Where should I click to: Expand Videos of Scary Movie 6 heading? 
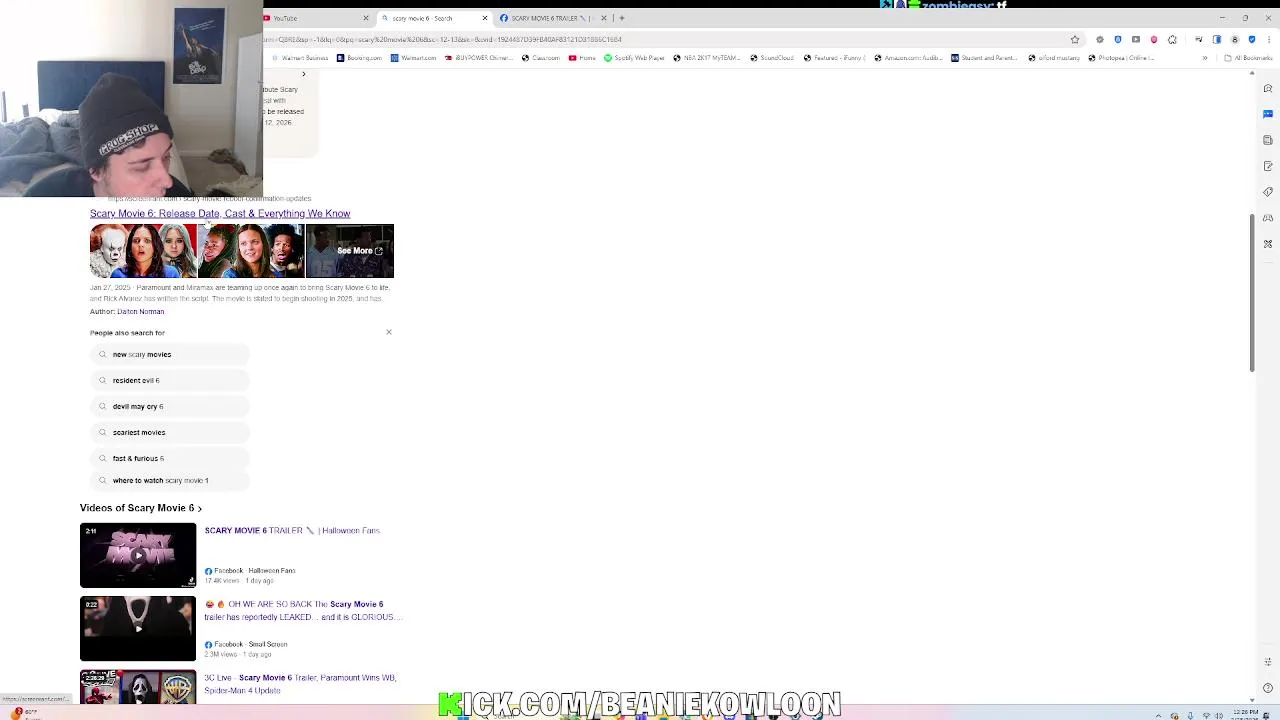[x=141, y=508]
